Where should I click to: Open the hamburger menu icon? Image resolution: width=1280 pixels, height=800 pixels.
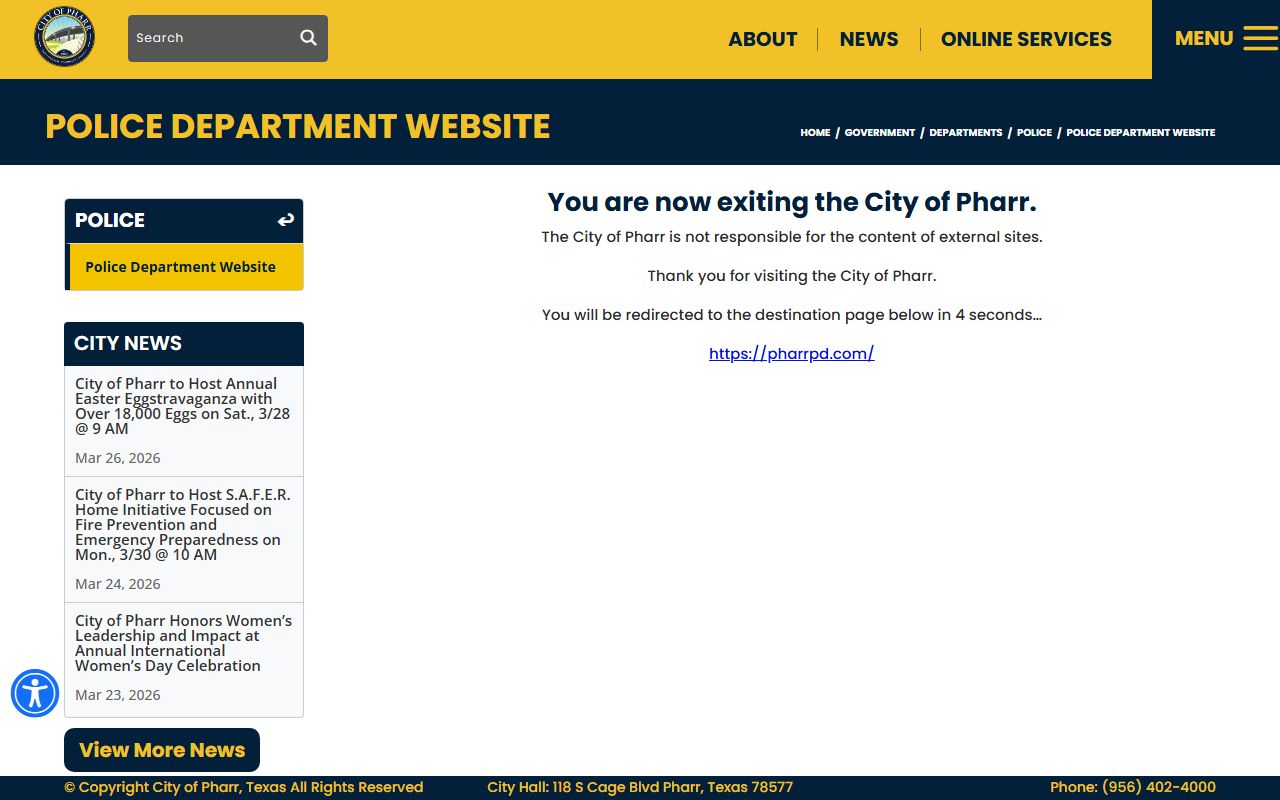1260,39
